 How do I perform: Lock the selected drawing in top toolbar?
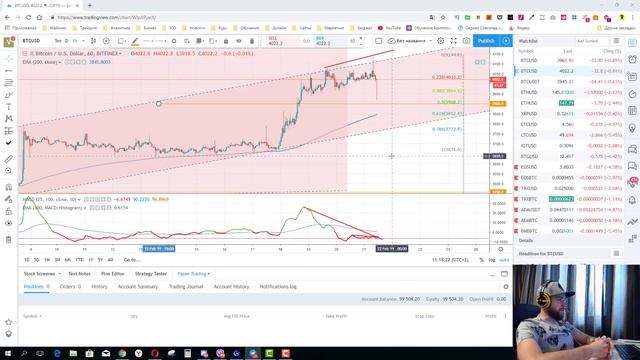click(x=226, y=41)
